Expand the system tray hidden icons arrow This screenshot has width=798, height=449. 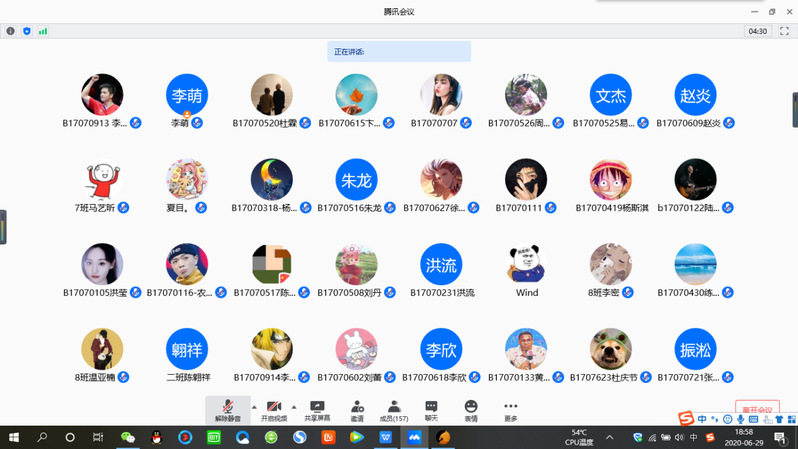[x=610, y=437]
